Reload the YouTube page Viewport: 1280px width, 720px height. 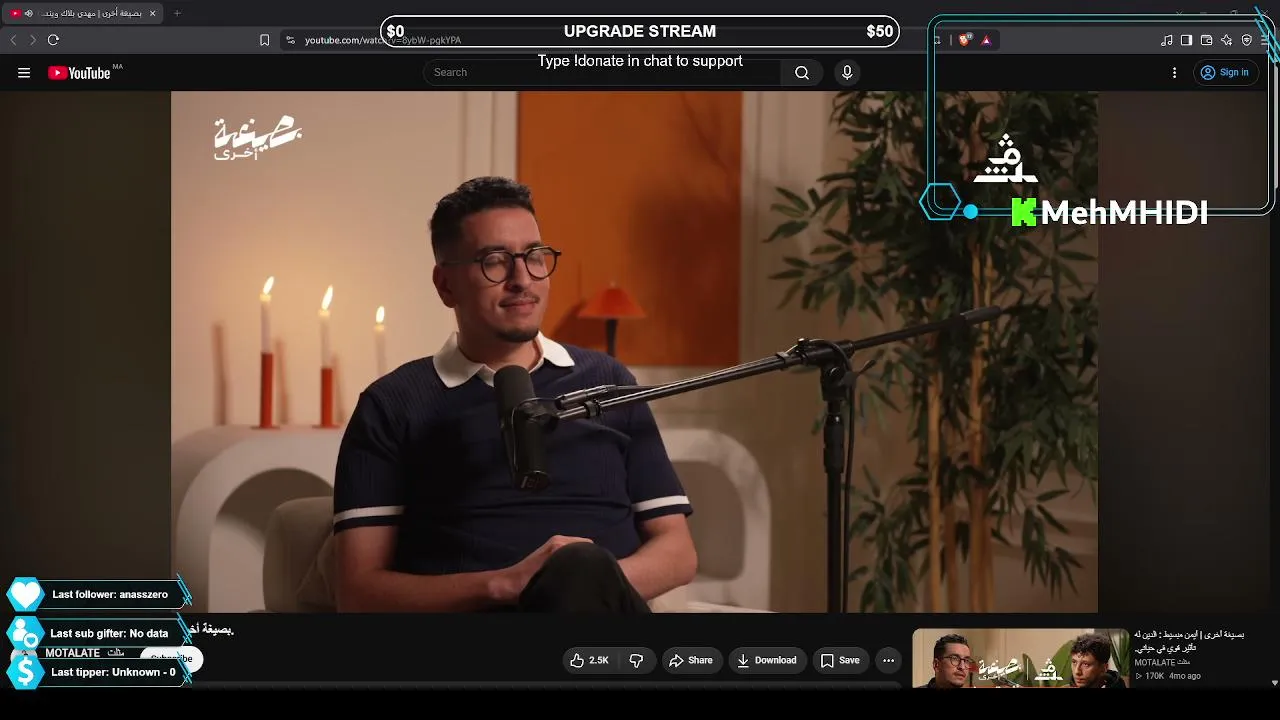(53, 40)
